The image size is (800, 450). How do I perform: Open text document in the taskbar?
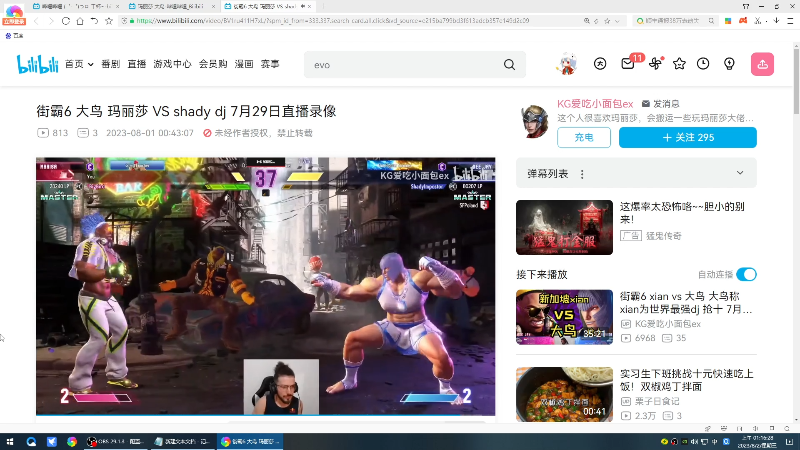pos(182,441)
